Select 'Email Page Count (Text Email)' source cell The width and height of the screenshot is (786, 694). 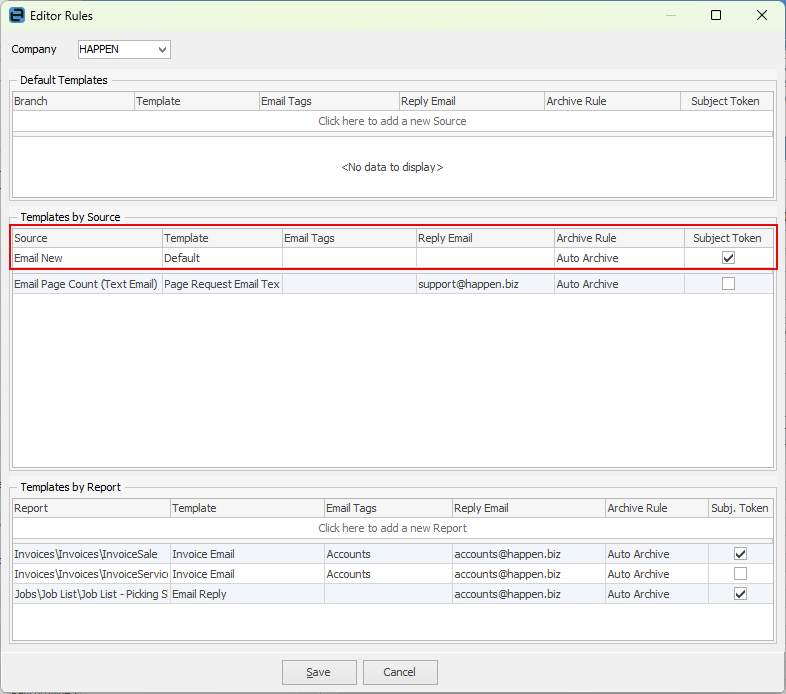pyautogui.click(x=88, y=284)
